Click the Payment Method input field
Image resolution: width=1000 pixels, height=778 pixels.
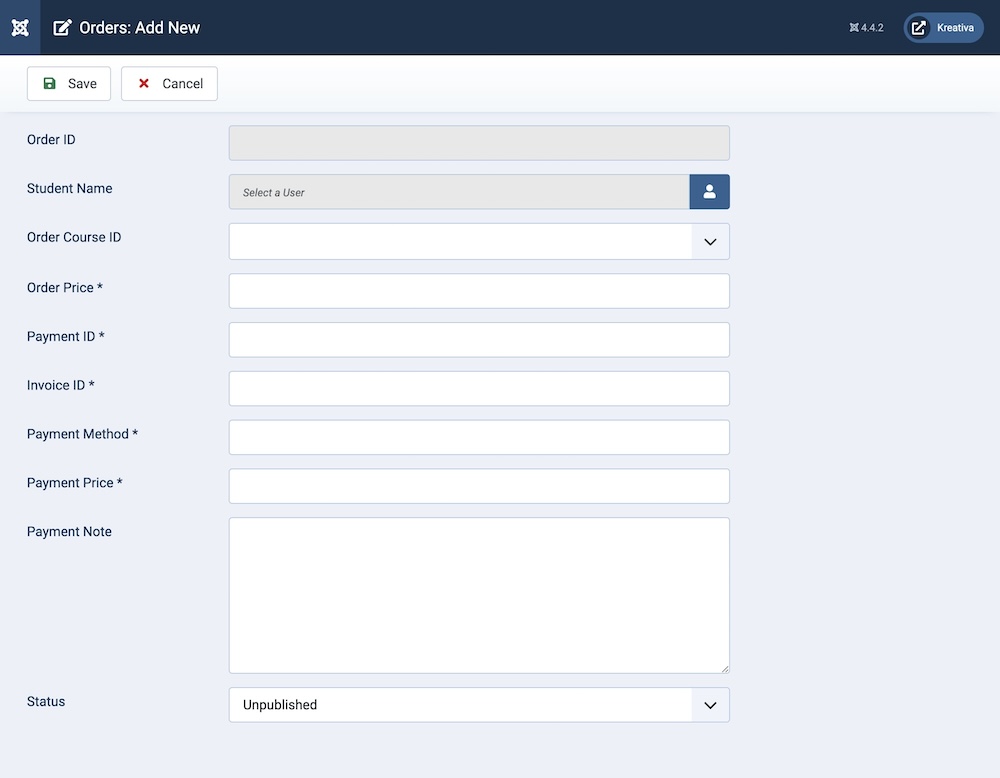(479, 437)
